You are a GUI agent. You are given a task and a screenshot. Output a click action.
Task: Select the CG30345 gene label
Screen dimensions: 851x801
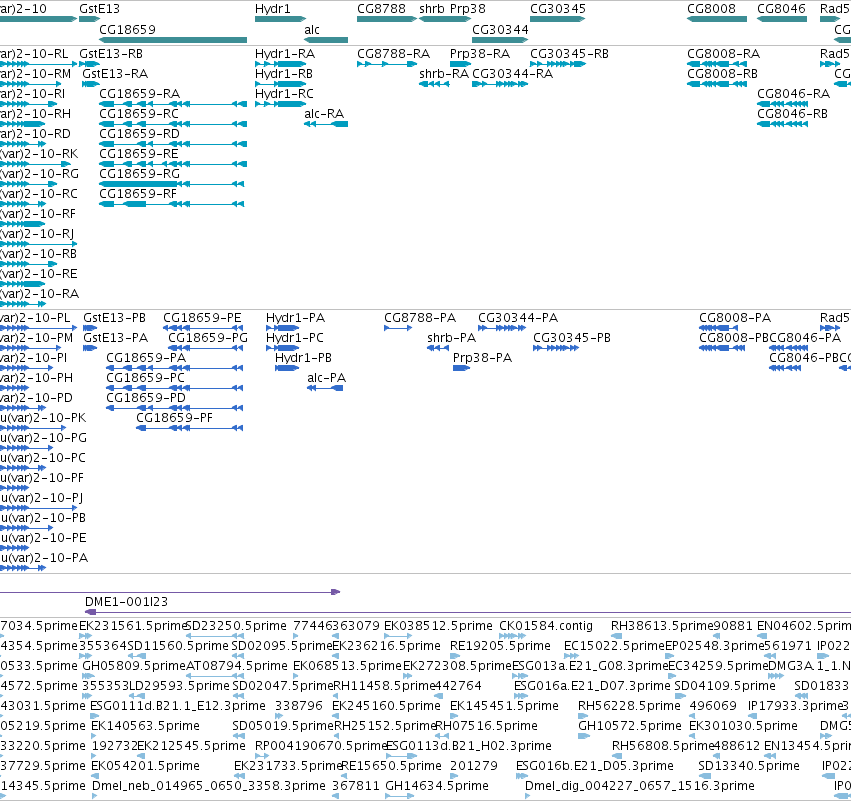(x=558, y=9)
